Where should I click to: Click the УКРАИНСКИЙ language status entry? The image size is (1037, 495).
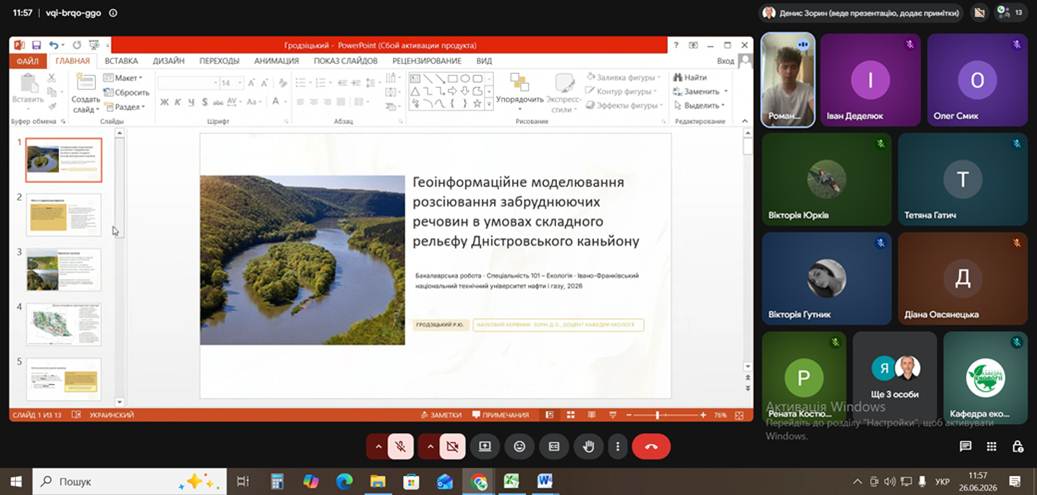click(111, 415)
